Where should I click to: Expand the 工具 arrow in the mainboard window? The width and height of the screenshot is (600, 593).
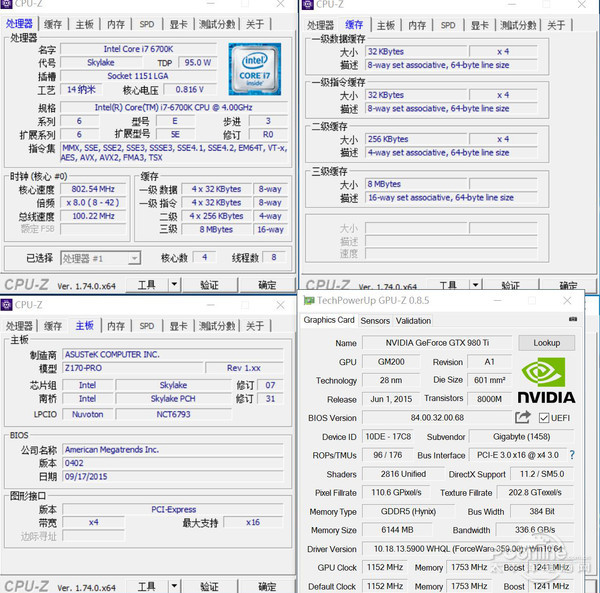(174, 585)
